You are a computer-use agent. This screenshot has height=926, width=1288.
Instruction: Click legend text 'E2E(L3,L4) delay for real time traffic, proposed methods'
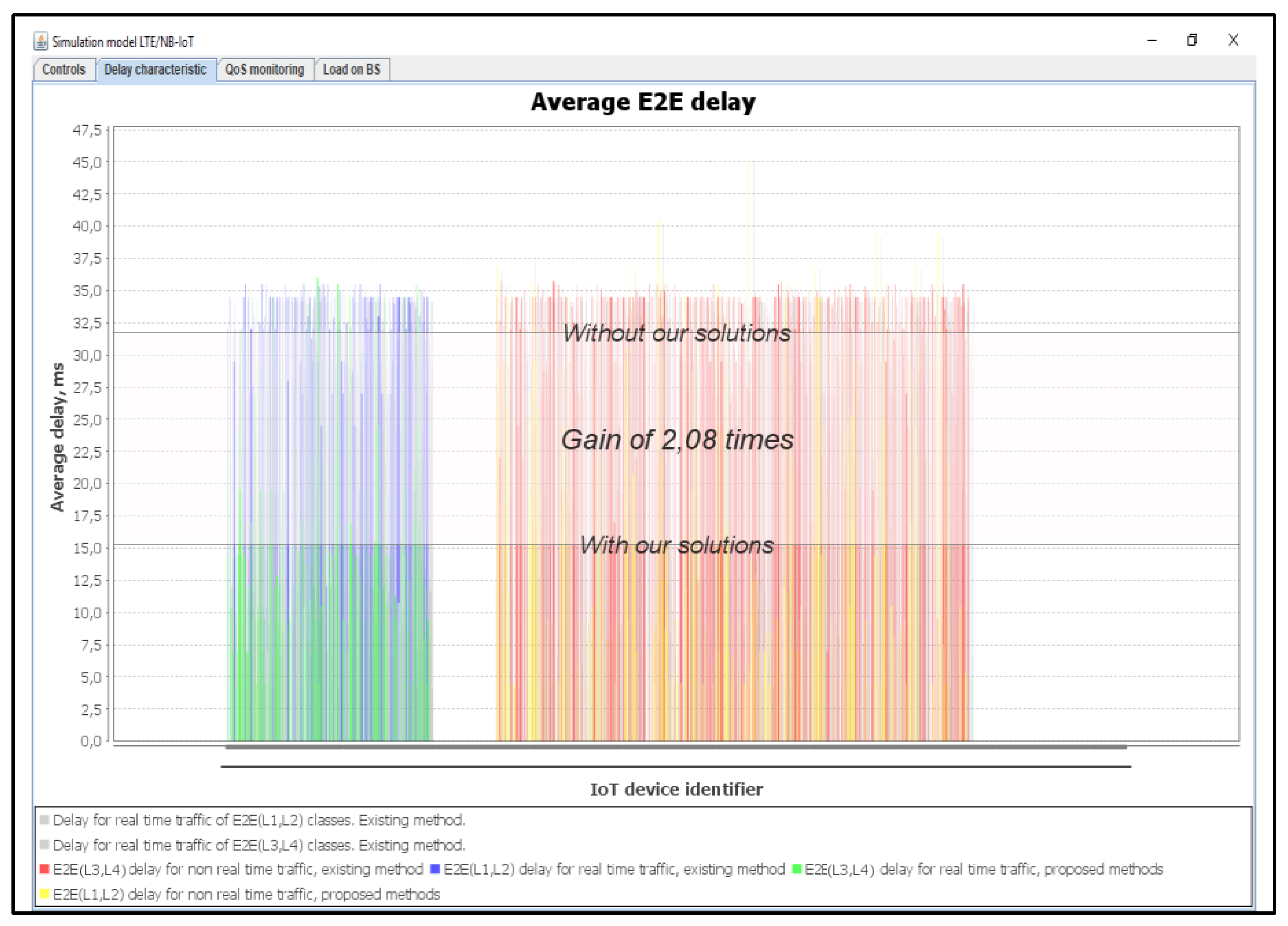tap(984, 870)
